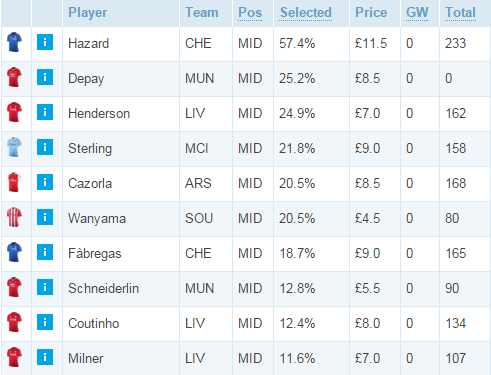Click Schneiderlin's info icon
491x375 pixels.
(x=45, y=287)
